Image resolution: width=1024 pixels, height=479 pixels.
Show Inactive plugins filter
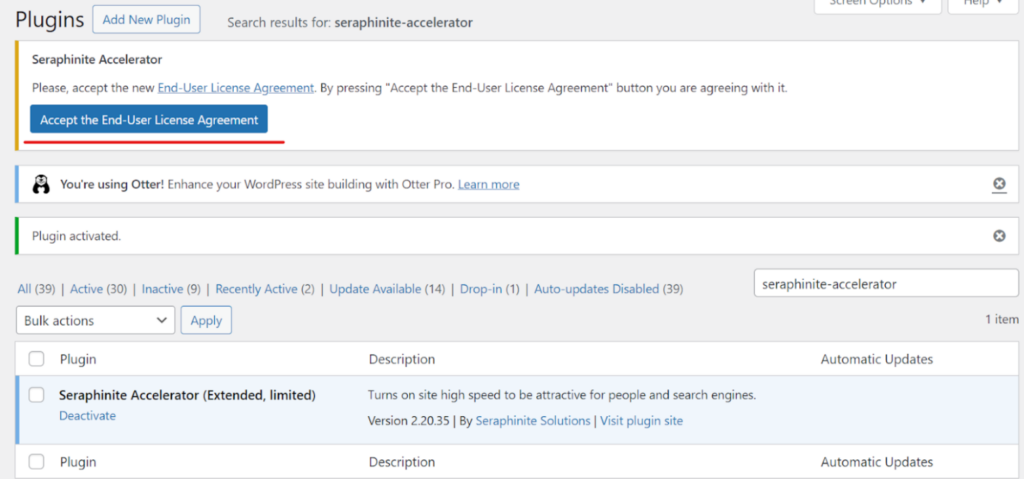tap(163, 289)
